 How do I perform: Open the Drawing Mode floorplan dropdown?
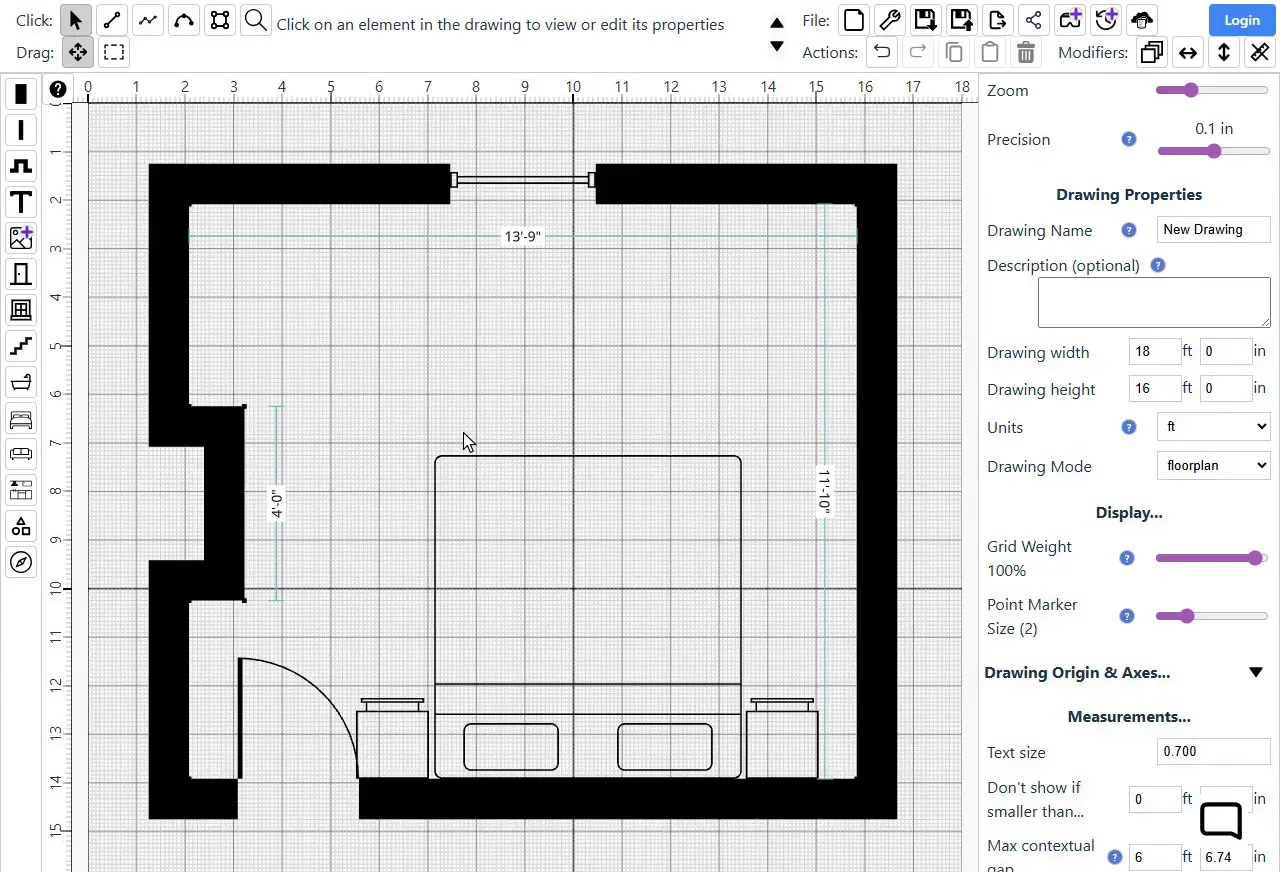1213,466
